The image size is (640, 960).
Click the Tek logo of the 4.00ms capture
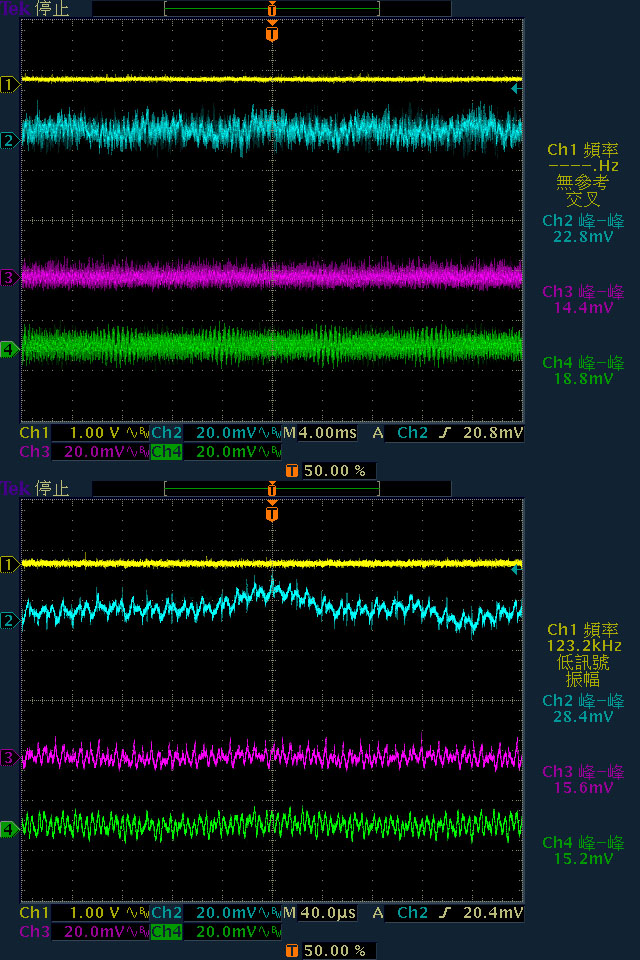(x=15, y=9)
